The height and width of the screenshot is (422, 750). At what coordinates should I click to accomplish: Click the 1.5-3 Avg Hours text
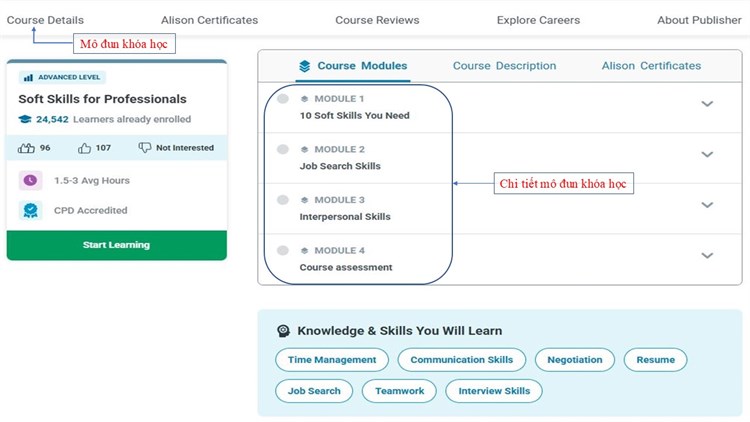click(x=92, y=180)
